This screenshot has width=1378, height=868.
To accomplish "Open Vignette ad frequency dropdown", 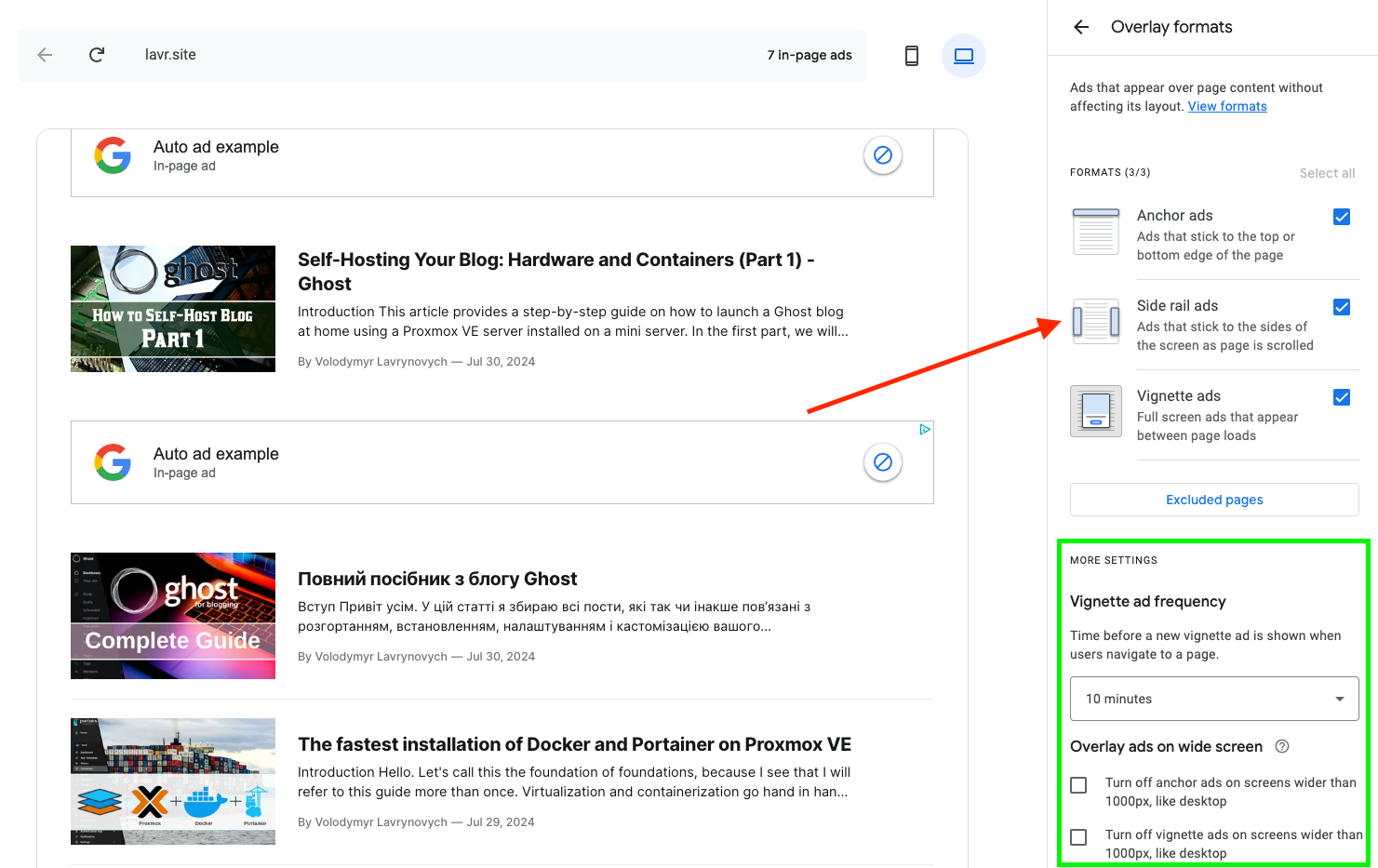I will pos(1214,699).
